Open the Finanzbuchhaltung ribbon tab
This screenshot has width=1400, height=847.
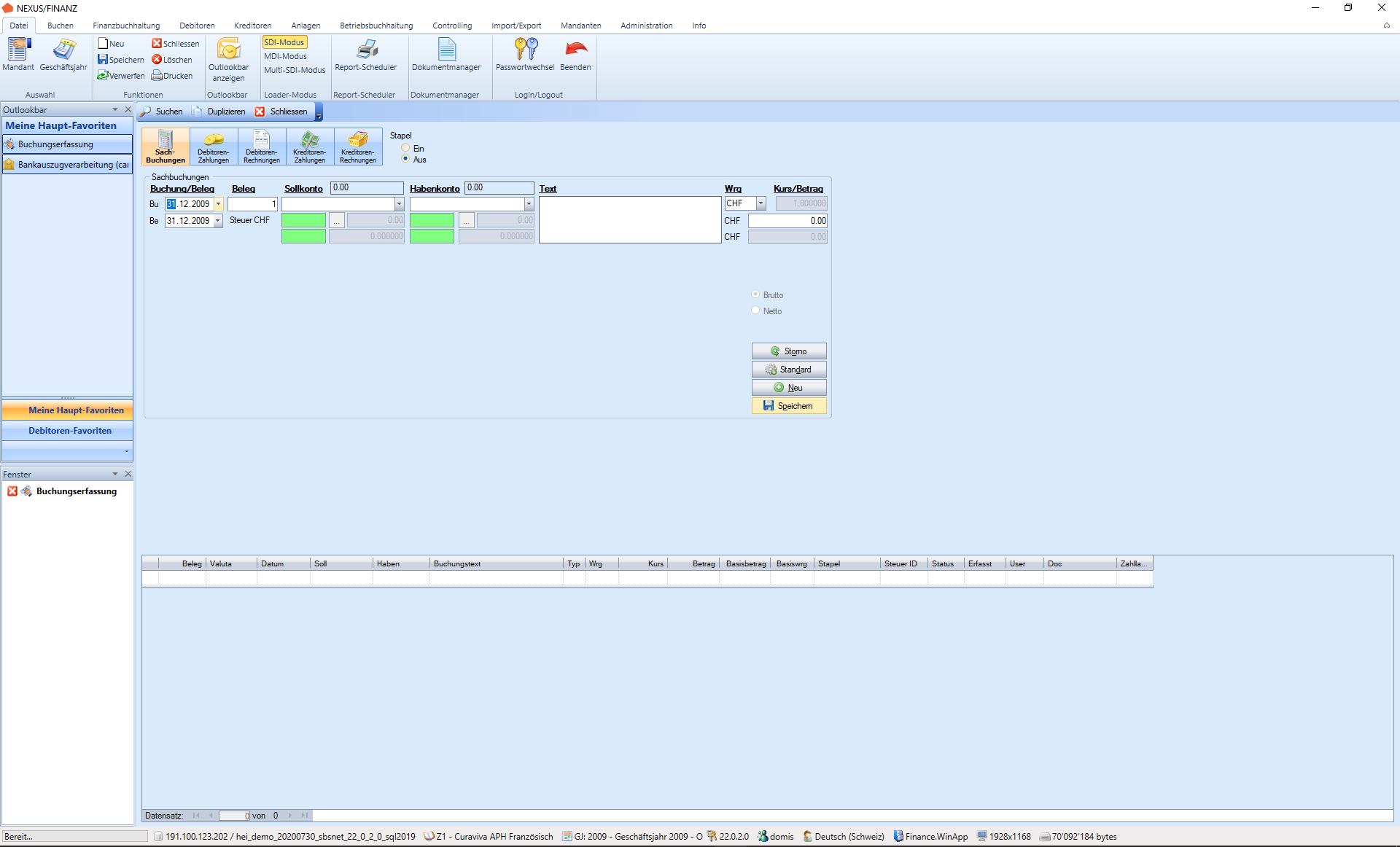[126, 26]
